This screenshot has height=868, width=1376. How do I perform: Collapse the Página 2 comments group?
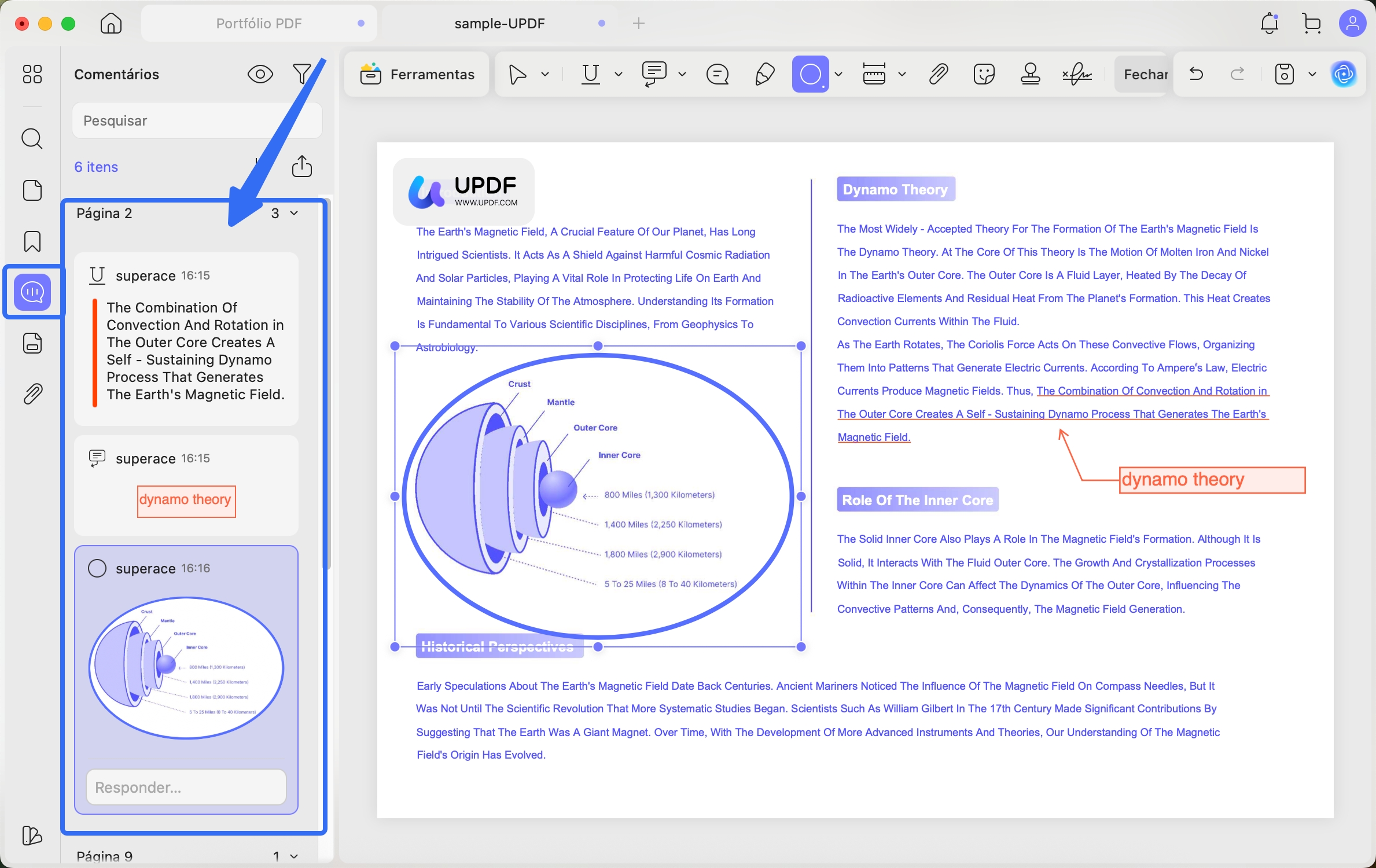(294, 214)
